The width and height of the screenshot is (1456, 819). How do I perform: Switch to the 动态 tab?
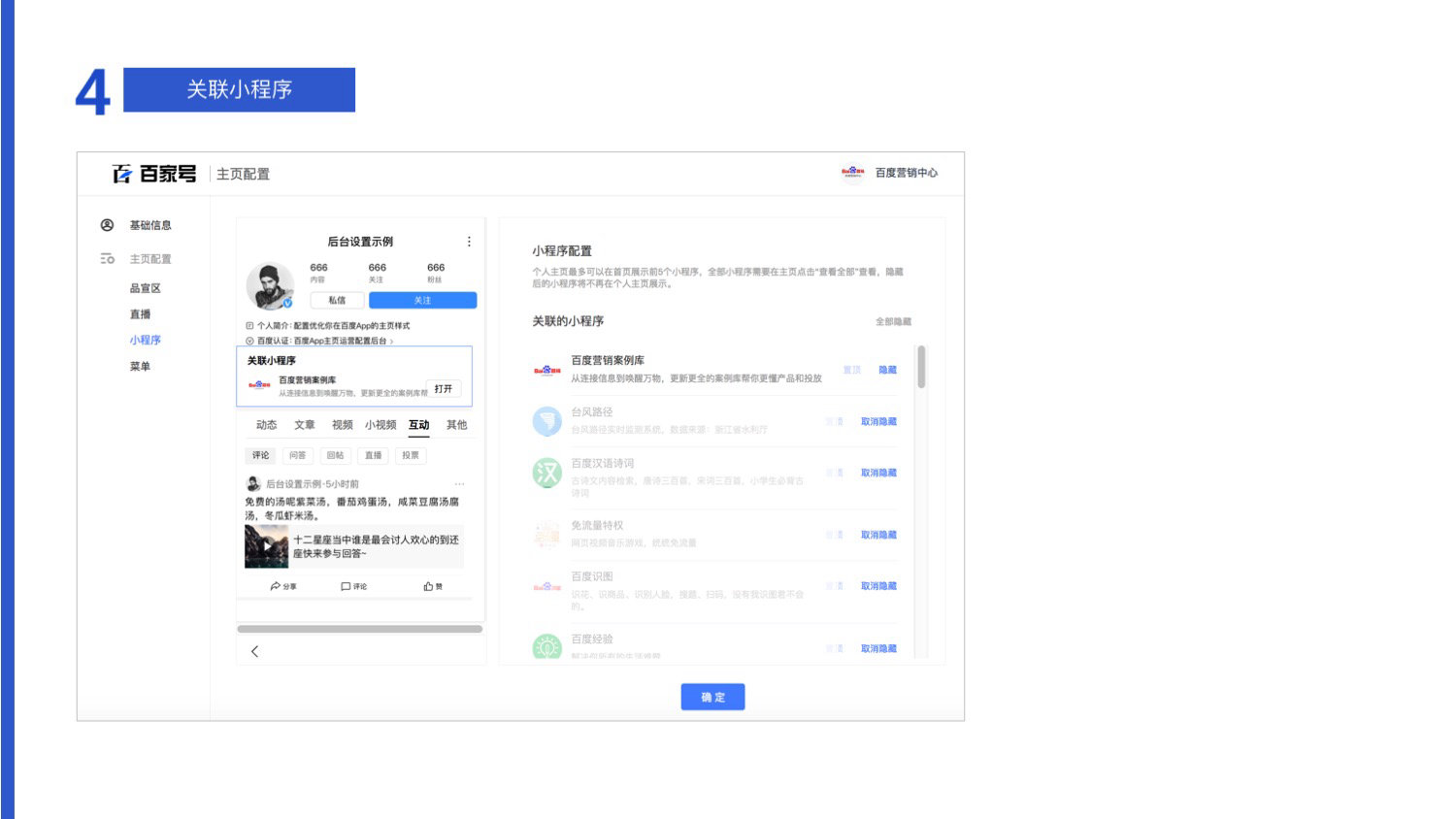pyautogui.click(x=267, y=425)
